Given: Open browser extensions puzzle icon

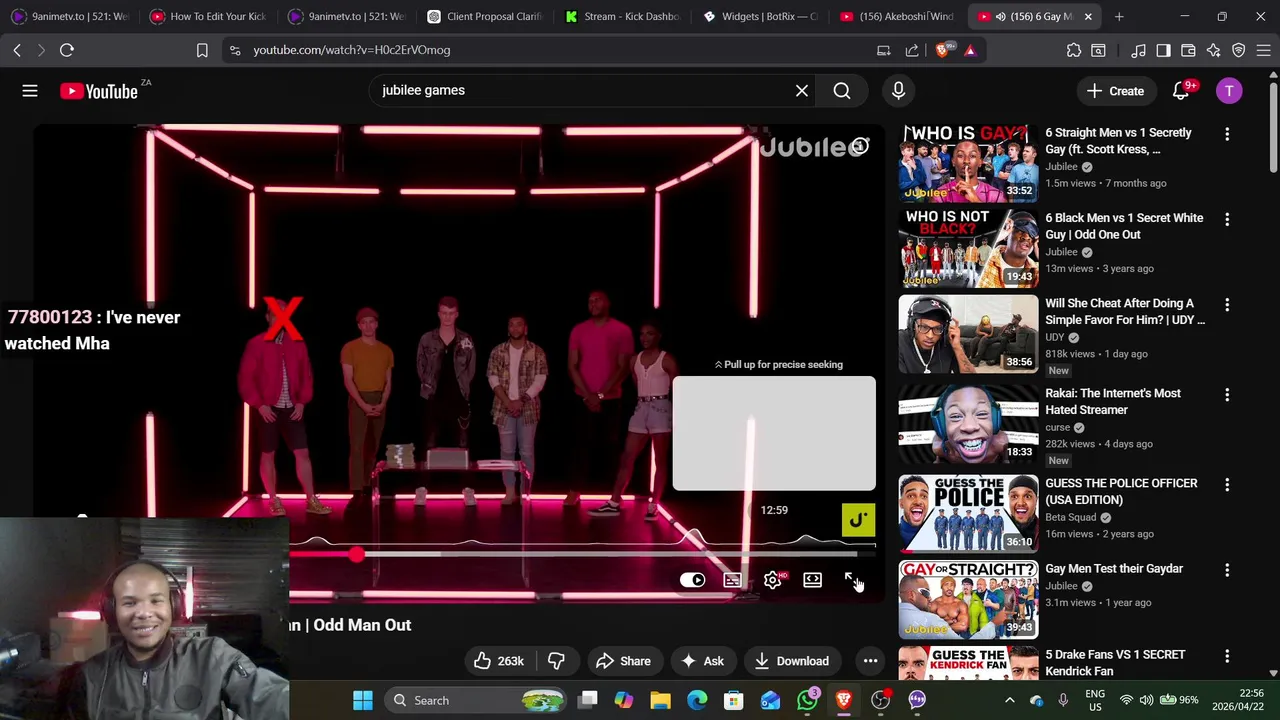Looking at the screenshot, I should (x=1073, y=50).
